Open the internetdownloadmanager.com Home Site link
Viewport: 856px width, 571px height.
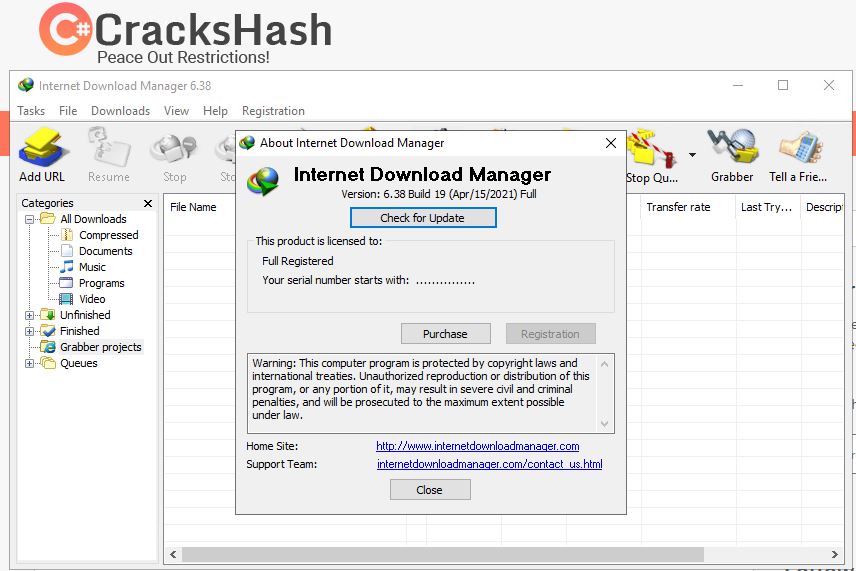click(478, 446)
